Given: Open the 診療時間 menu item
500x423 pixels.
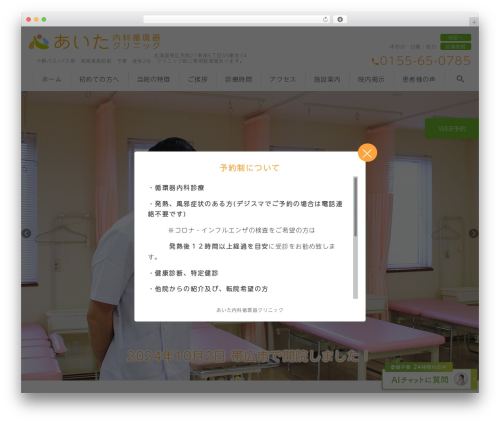Looking at the screenshot, I should click(x=238, y=79).
